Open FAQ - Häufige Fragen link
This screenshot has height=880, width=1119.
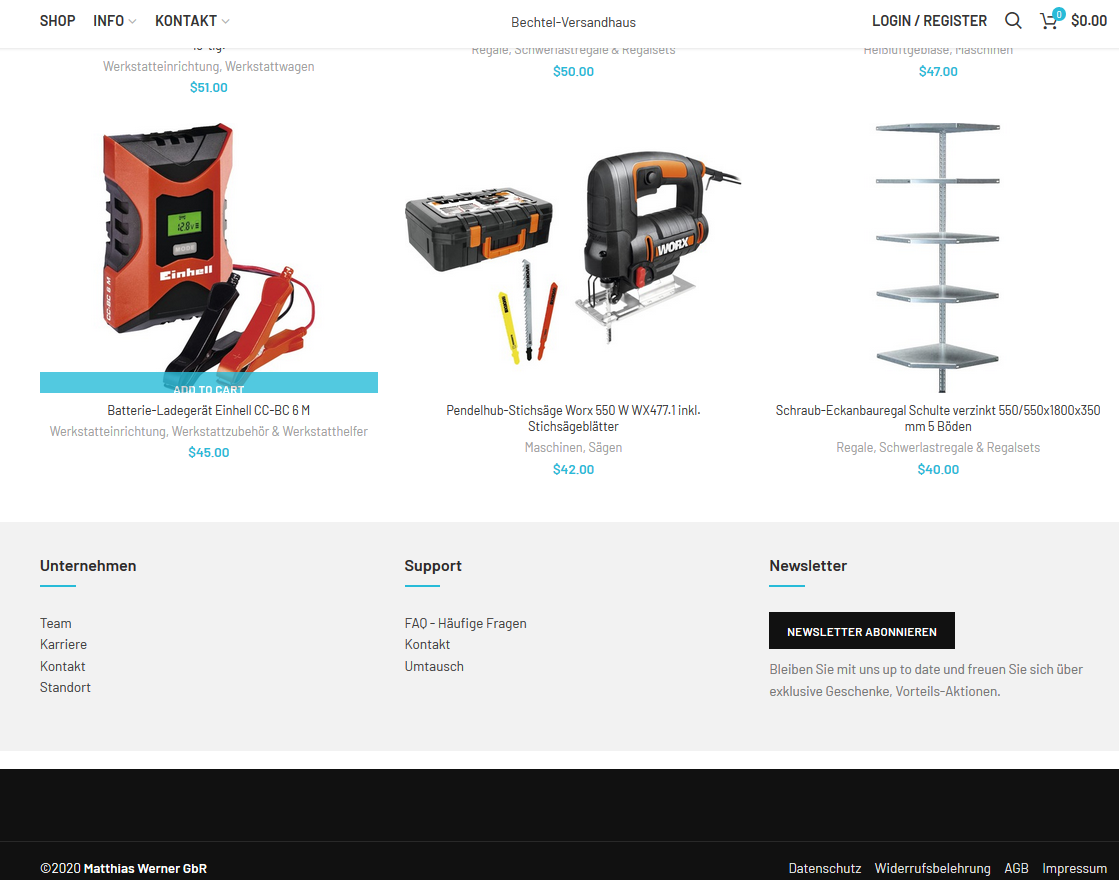click(465, 623)
